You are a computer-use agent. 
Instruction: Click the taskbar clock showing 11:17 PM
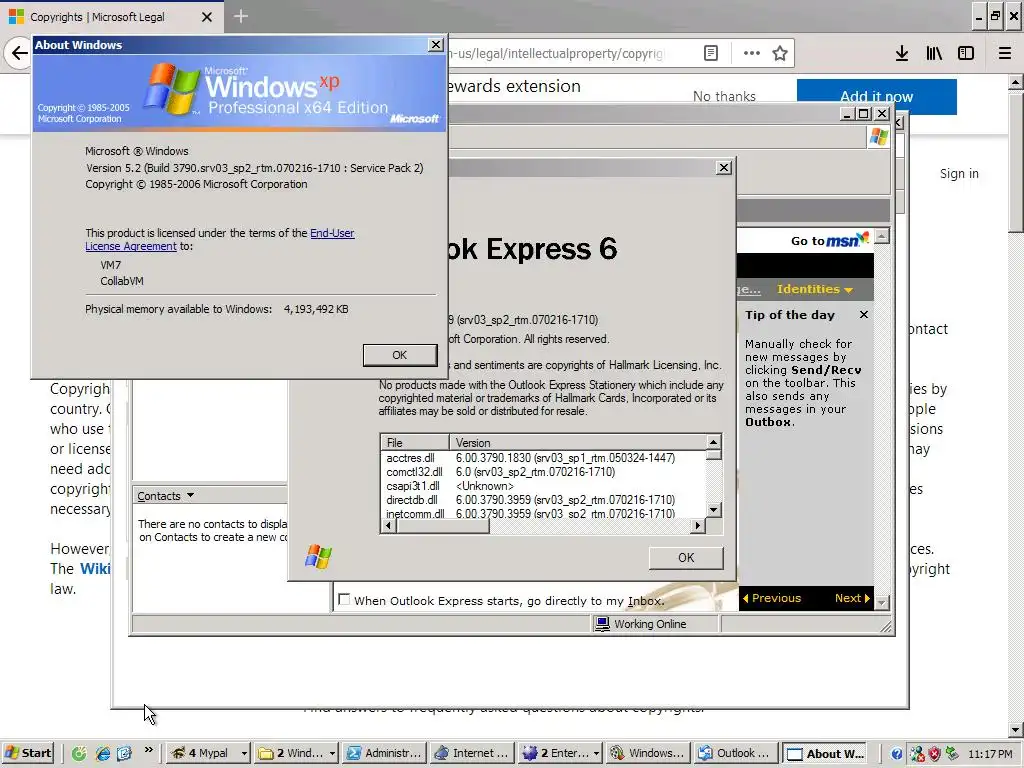click(991, 754)
